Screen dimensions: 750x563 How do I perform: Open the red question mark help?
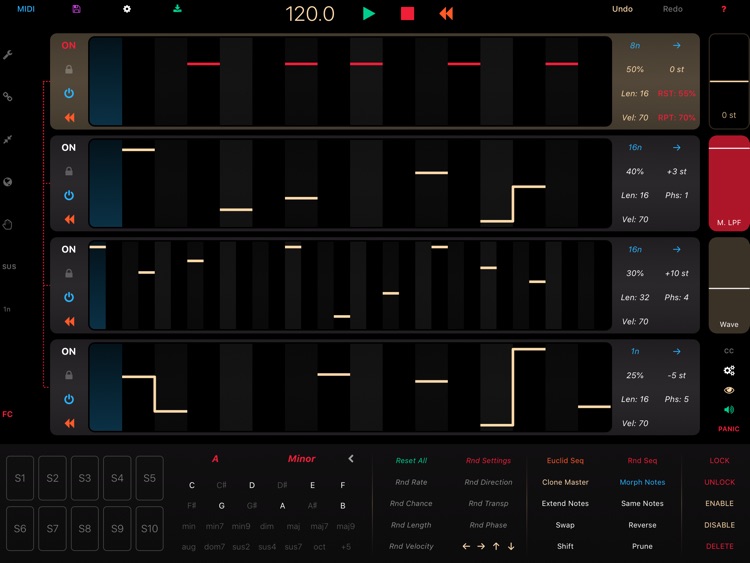click(x=724, y=9)
